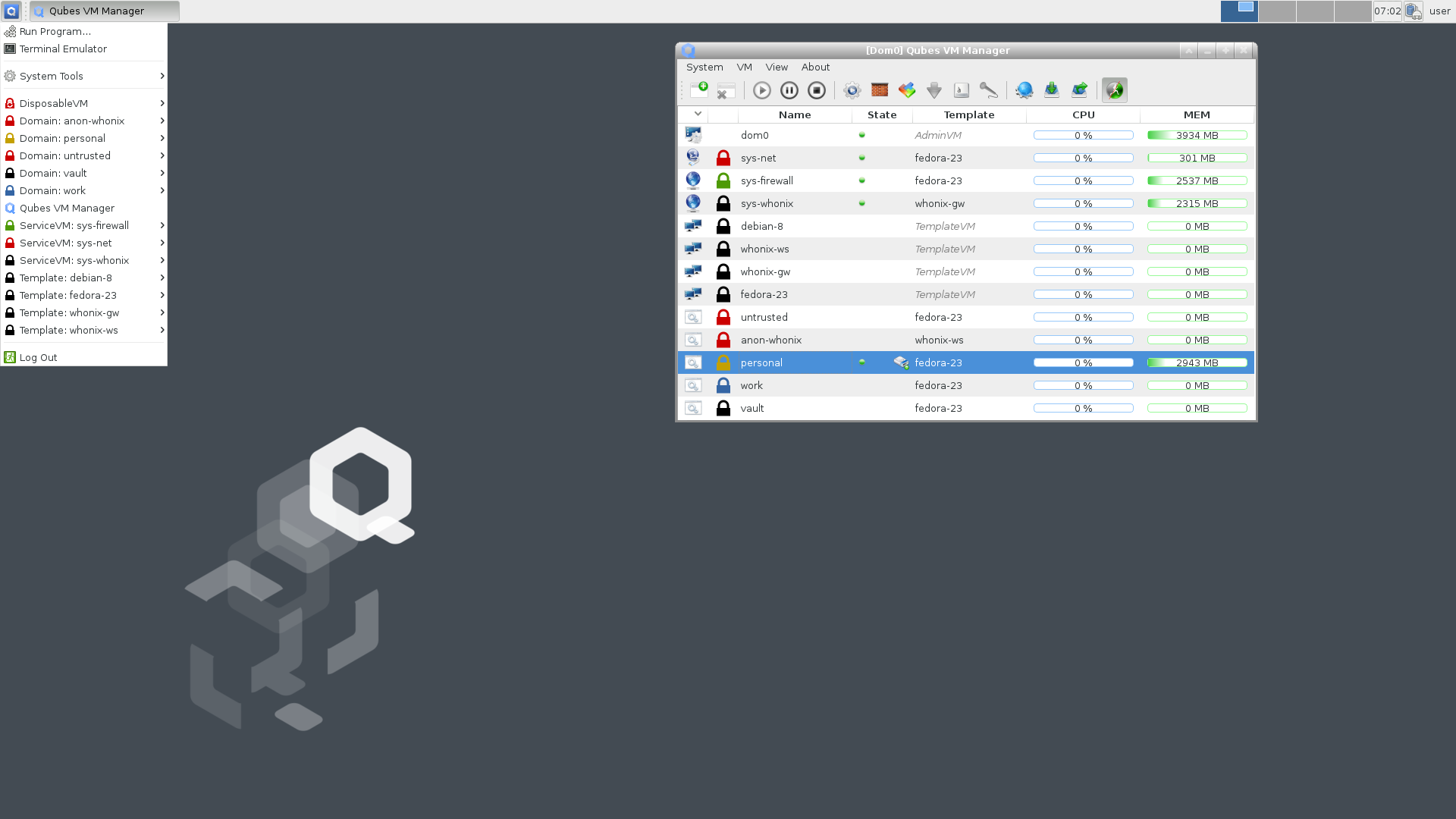This screenshot has height=819, width=1456.
Task: Launch Terminal Emulator from menu
Action: 83,49
